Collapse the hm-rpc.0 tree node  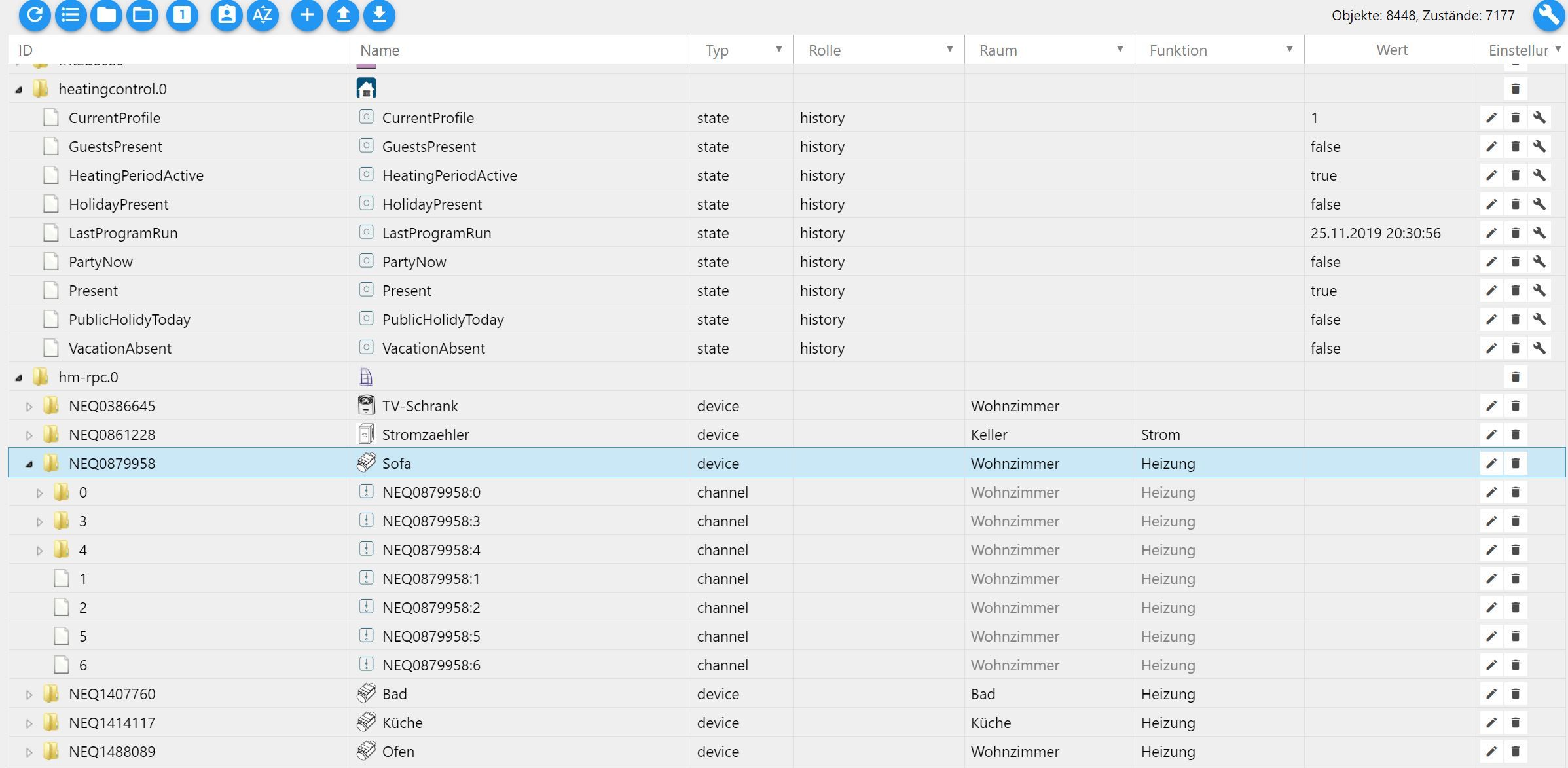point(19,378)
